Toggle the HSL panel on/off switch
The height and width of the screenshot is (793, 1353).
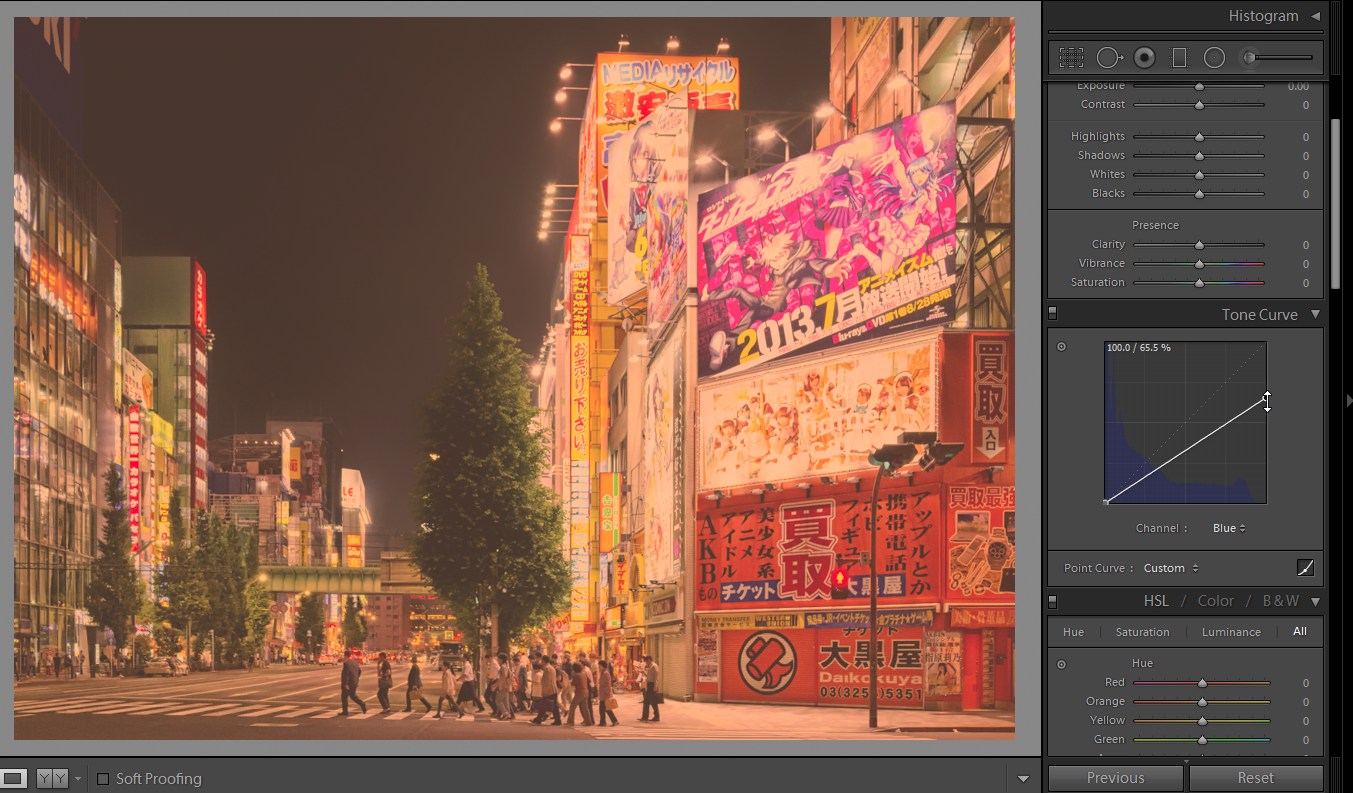tap(1053, 601)
